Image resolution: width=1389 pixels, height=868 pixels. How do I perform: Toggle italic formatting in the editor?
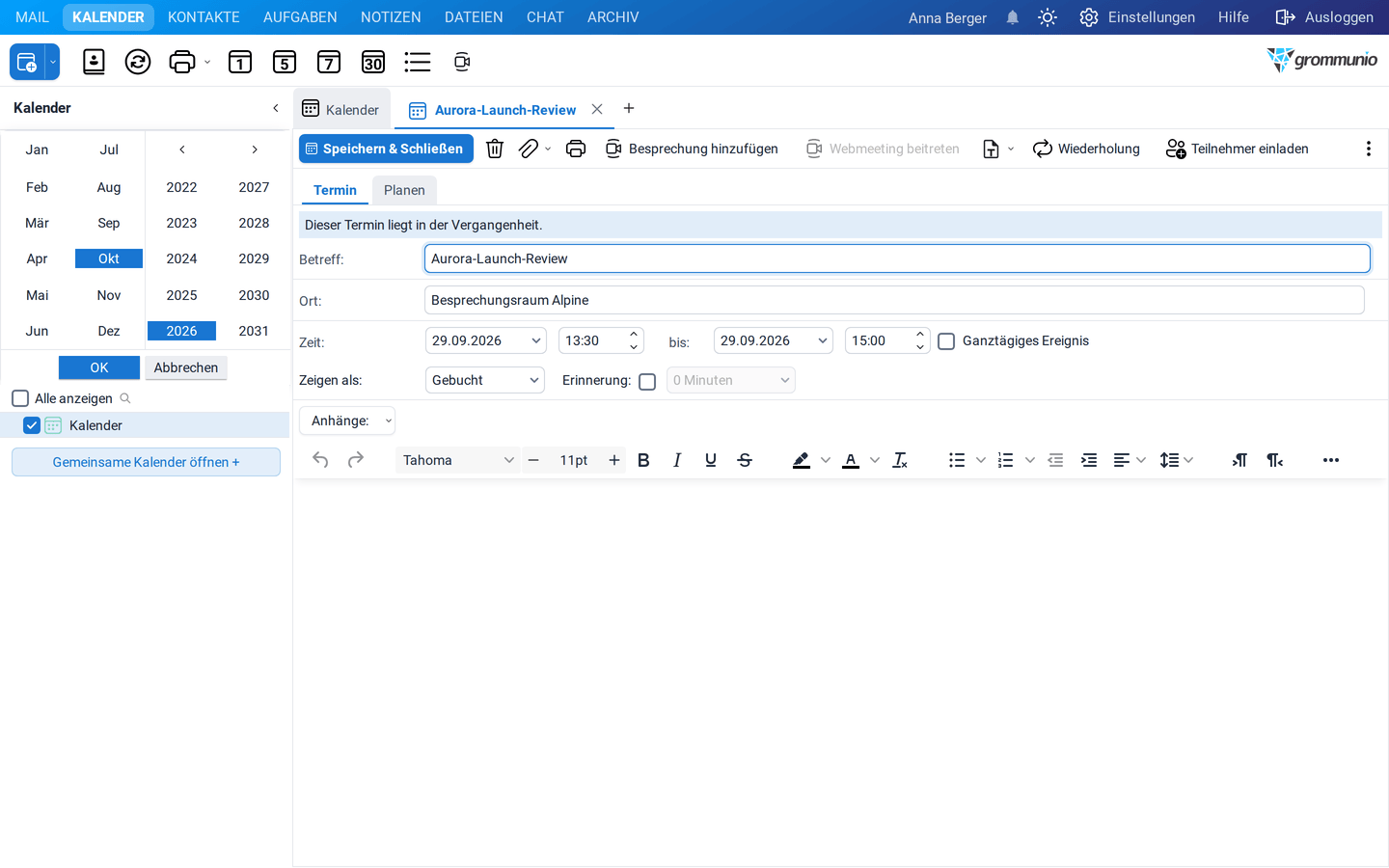click(x=677, y=460)
